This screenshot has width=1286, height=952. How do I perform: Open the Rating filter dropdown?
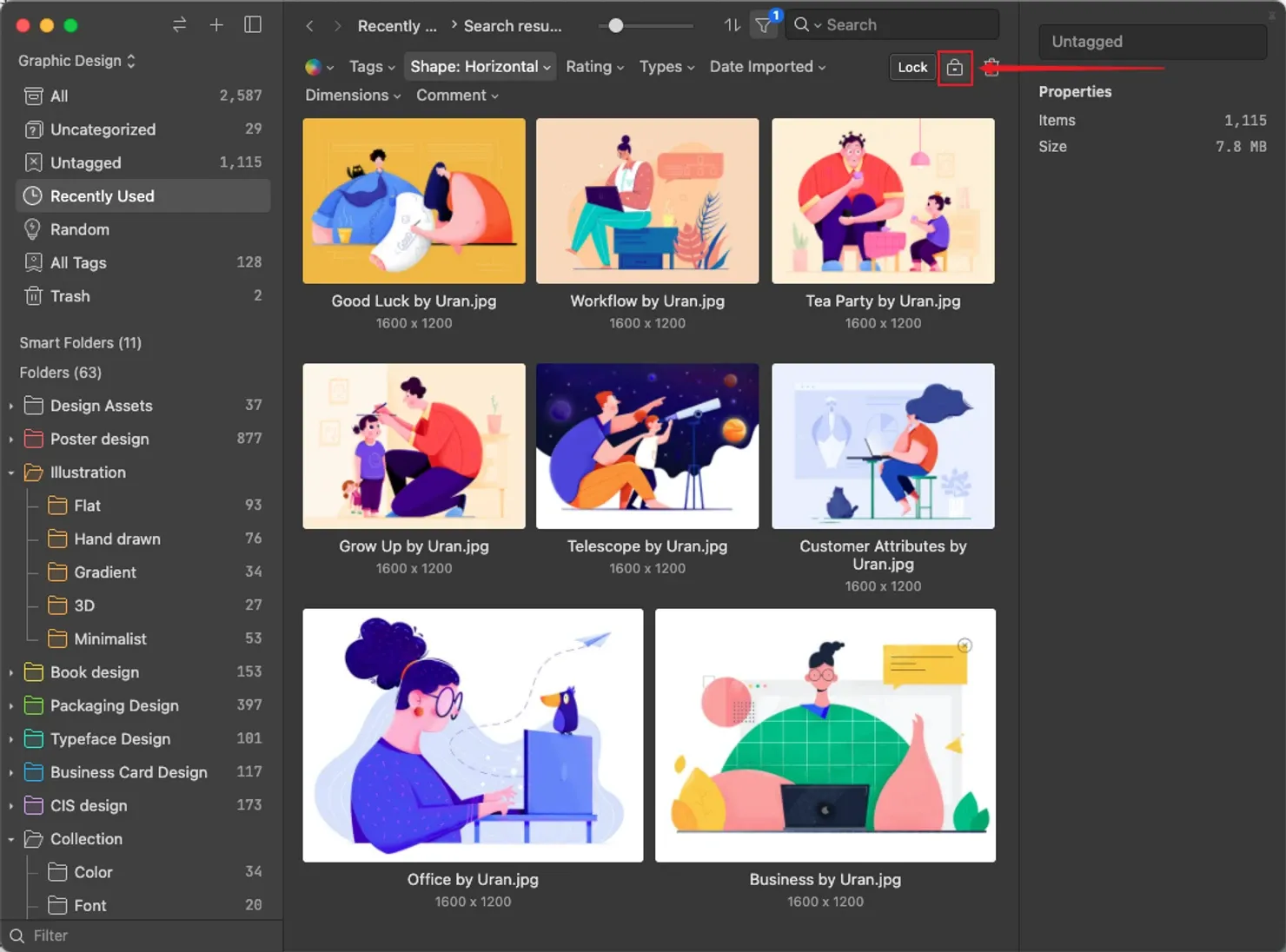click(595, 67)
